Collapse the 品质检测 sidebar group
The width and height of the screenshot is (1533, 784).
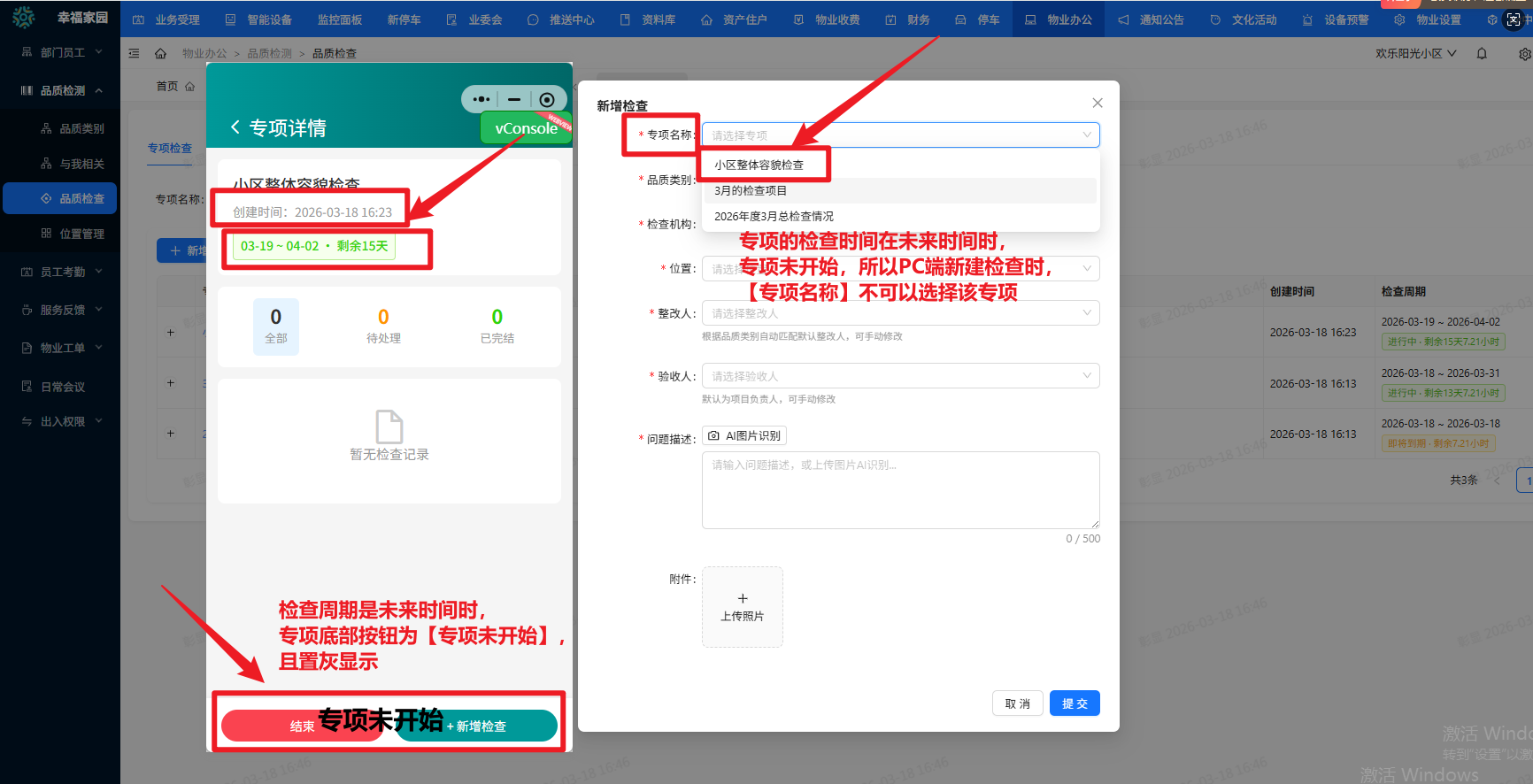pos(60,90)
